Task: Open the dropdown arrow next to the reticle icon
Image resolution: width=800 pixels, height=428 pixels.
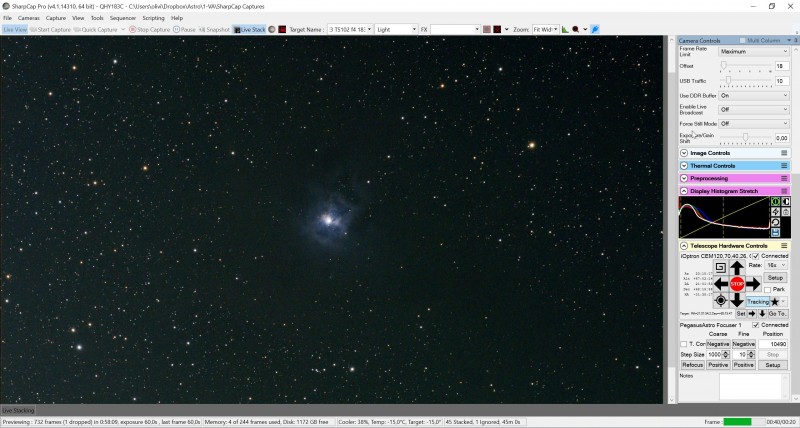Action: pos(506,30)
